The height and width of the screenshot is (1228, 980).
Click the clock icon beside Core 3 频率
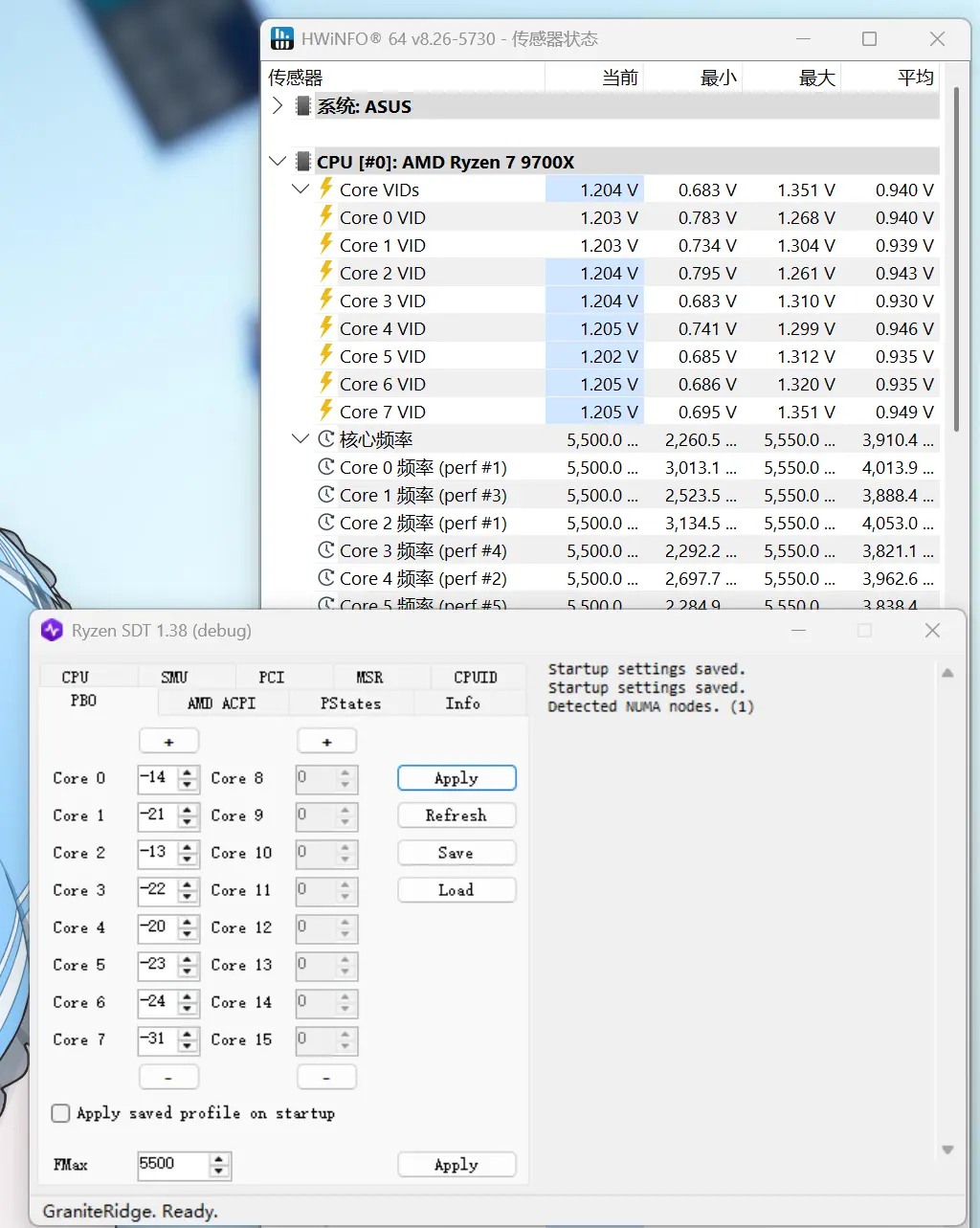tap(326, 550)
